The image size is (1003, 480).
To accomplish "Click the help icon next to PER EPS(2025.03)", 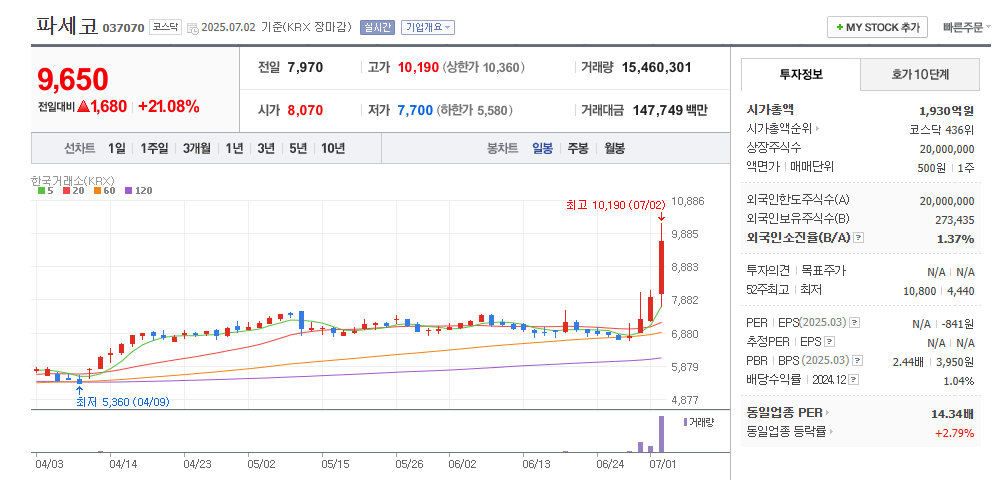I will pyautogui.click(x=855, y=323).
